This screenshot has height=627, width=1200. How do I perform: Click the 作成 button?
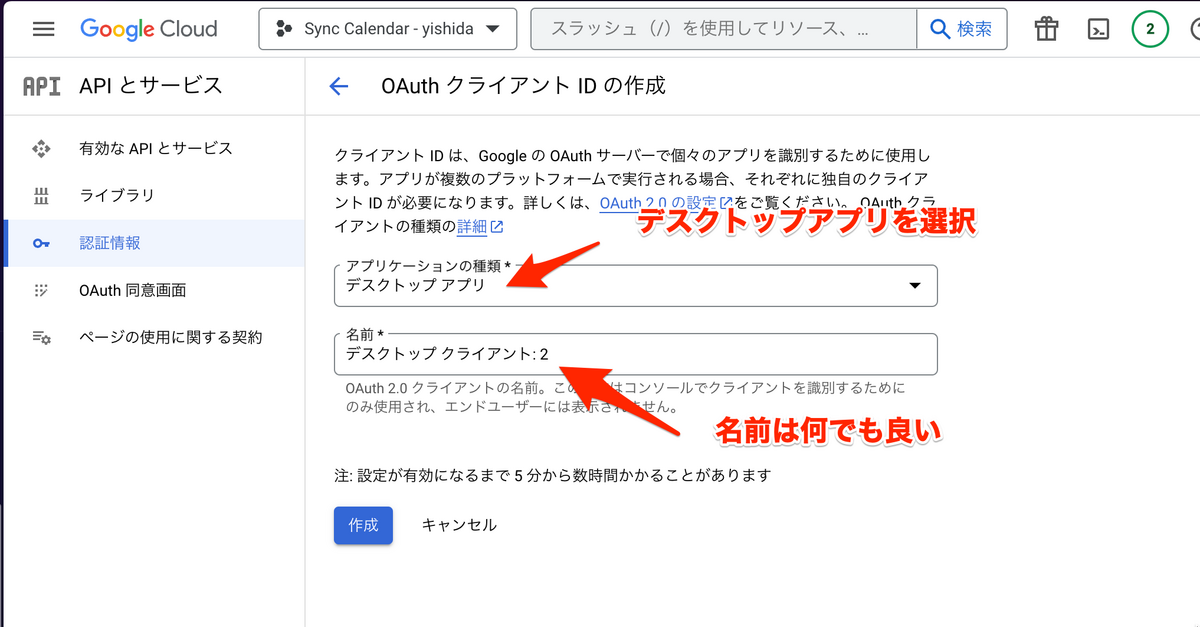[363, 525]
